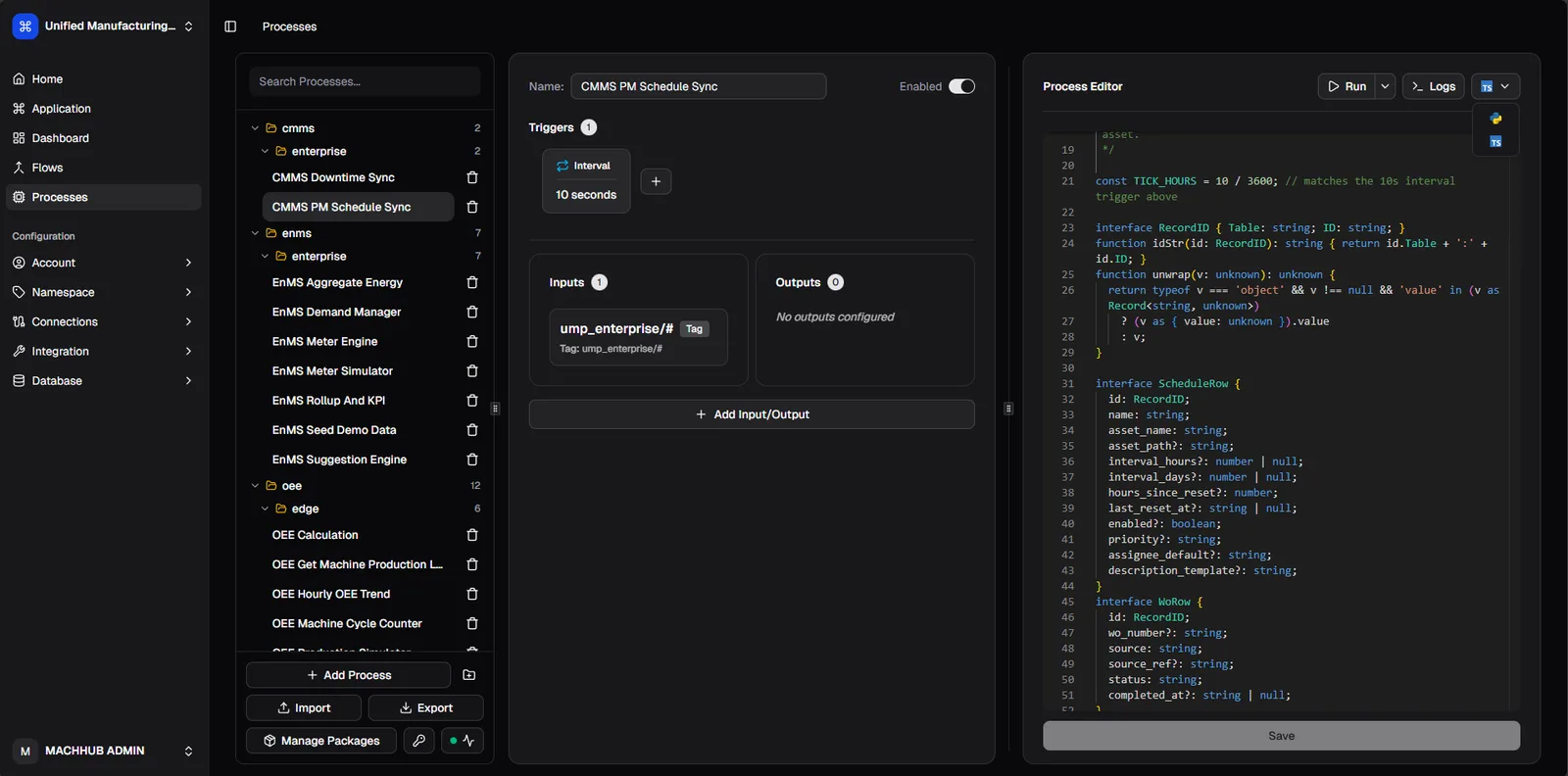
Task: Toggle the sidebar panel icon
Action: pyautogui.click(x=230, y=26)
